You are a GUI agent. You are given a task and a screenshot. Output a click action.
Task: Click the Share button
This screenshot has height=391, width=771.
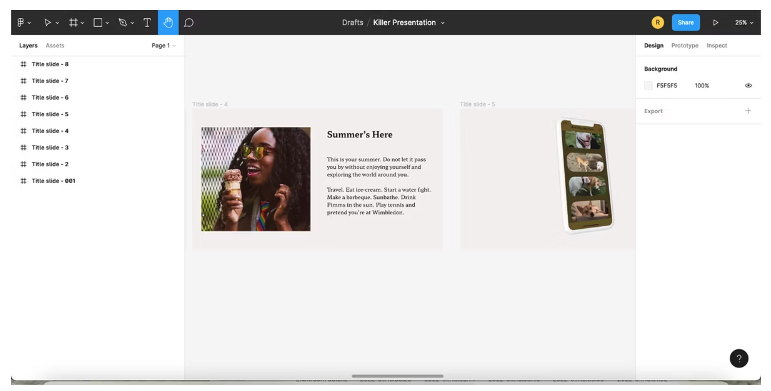tap(685, 23)
